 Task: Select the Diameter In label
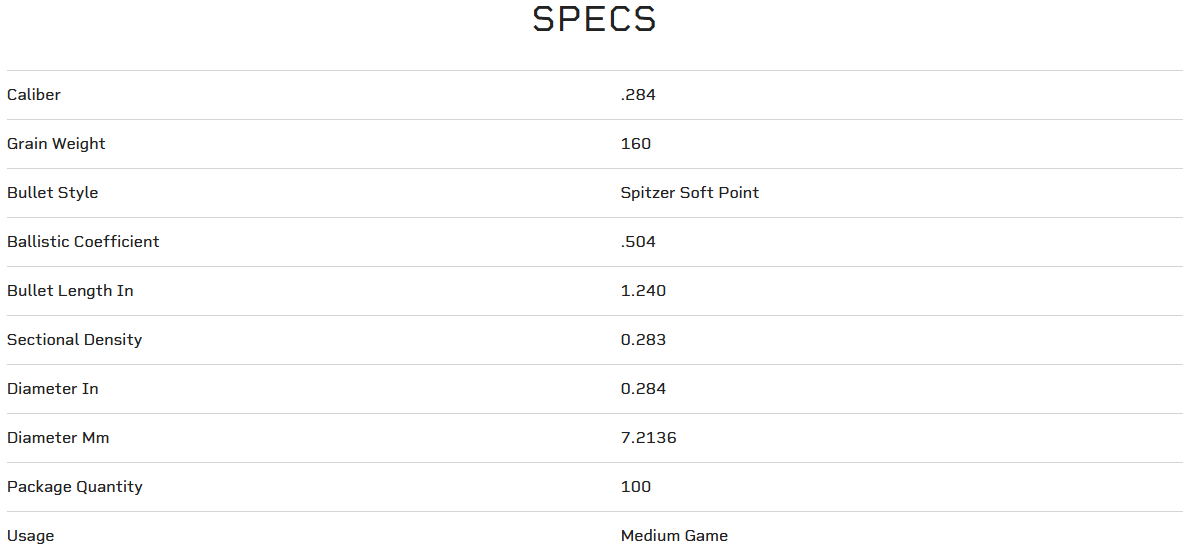53,389
